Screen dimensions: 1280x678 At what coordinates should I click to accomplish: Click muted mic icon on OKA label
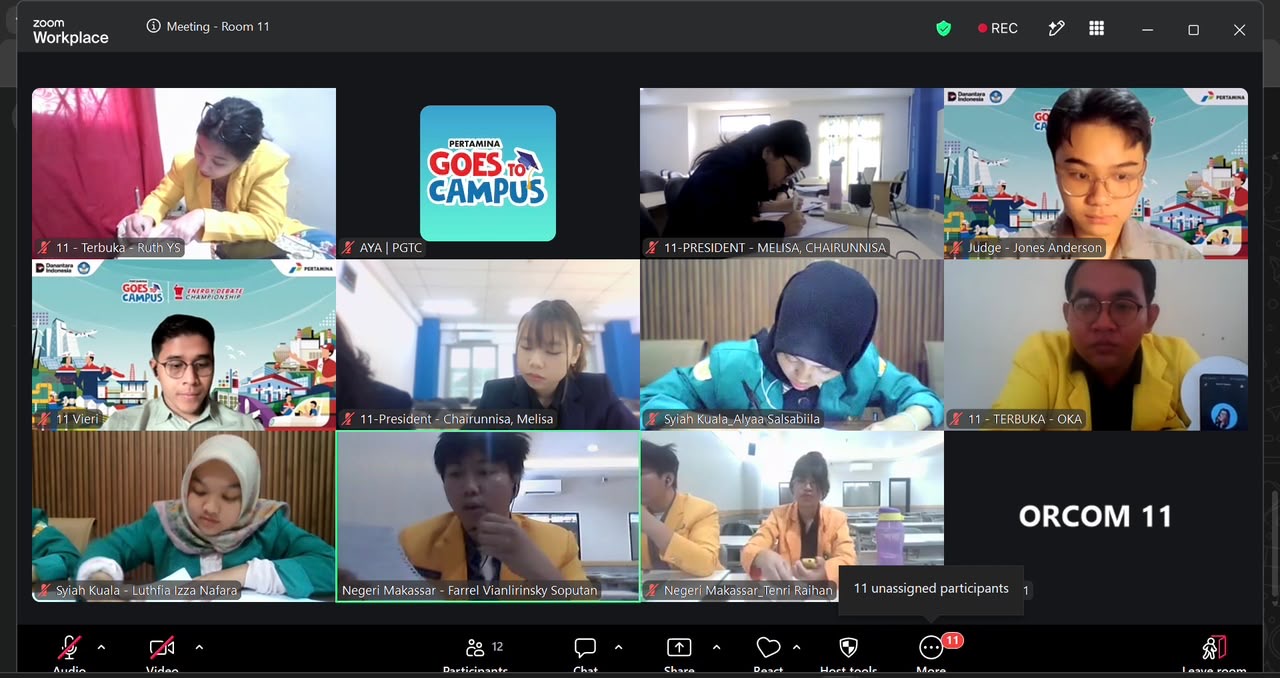[x=956, y=419]
